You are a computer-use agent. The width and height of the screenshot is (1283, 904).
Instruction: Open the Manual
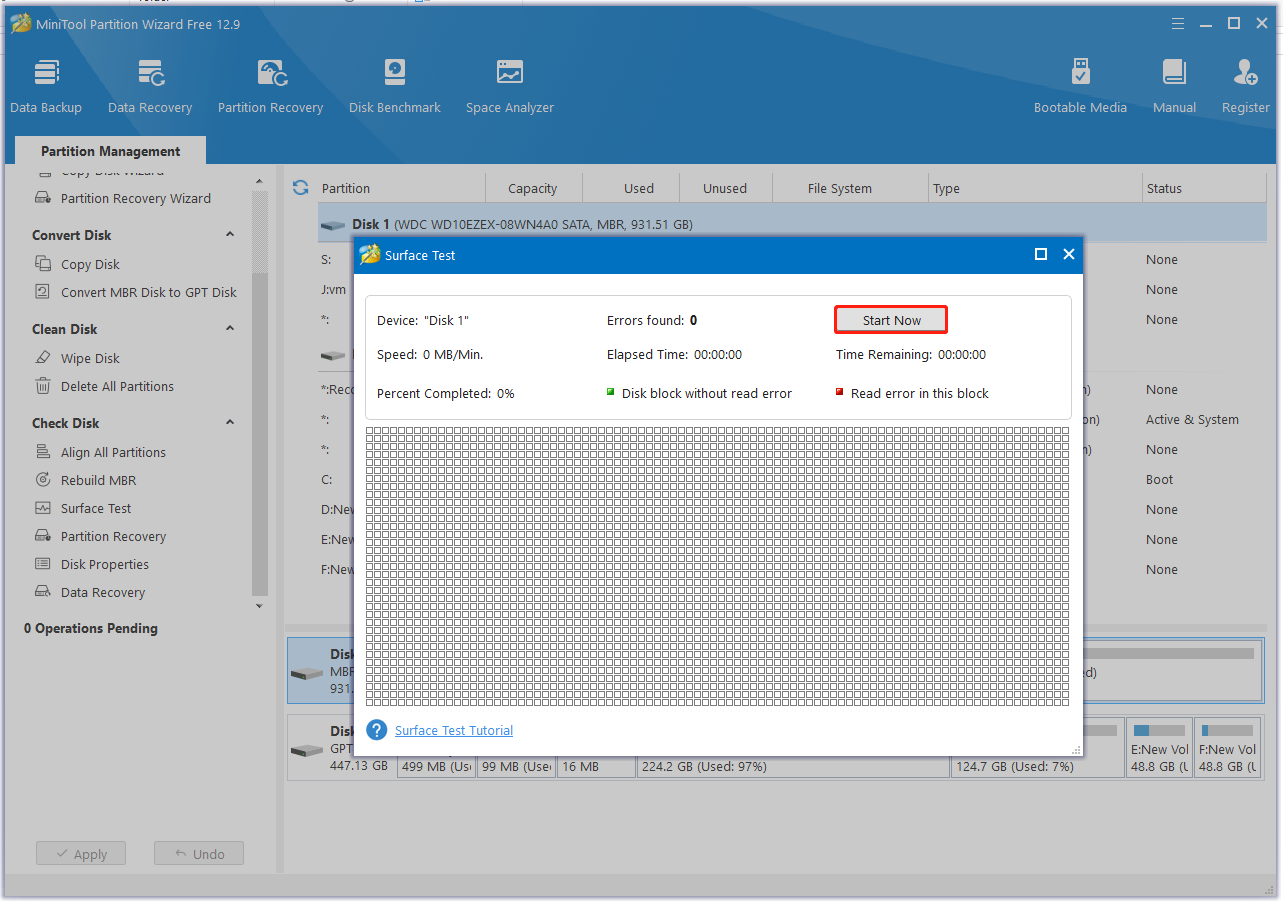pyautogui.click(x=1174, y=86)
